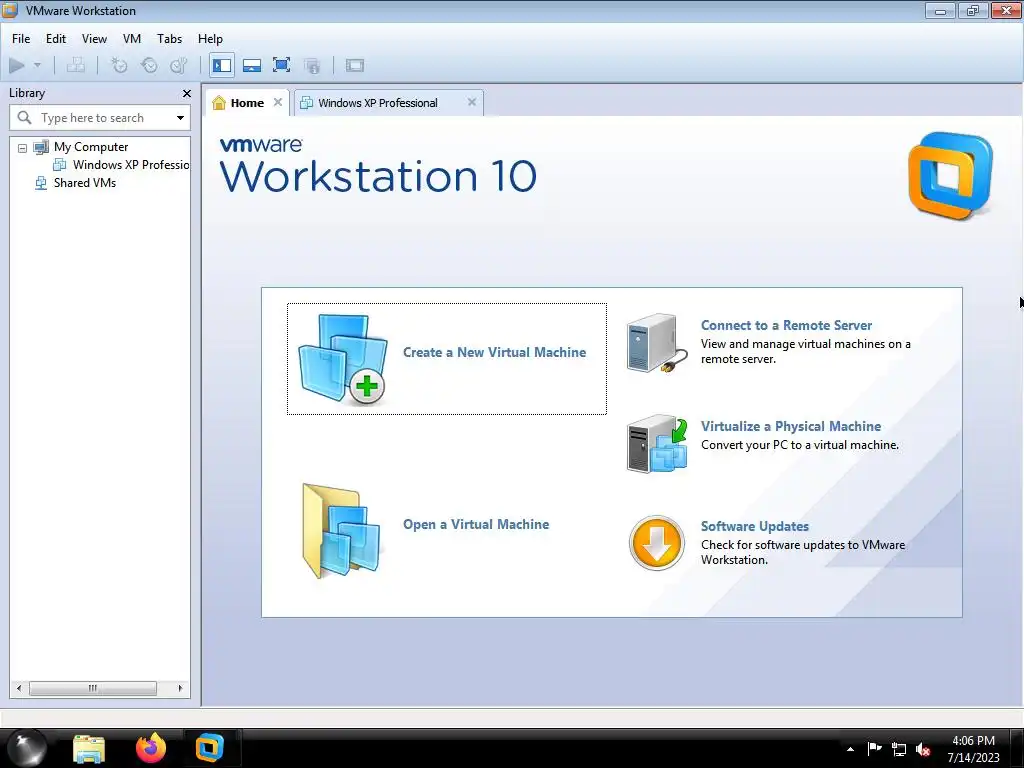The image size is (1024, 768).
Task: Click the VMware Workstation taskbar button
Action: tap(210, 748)
